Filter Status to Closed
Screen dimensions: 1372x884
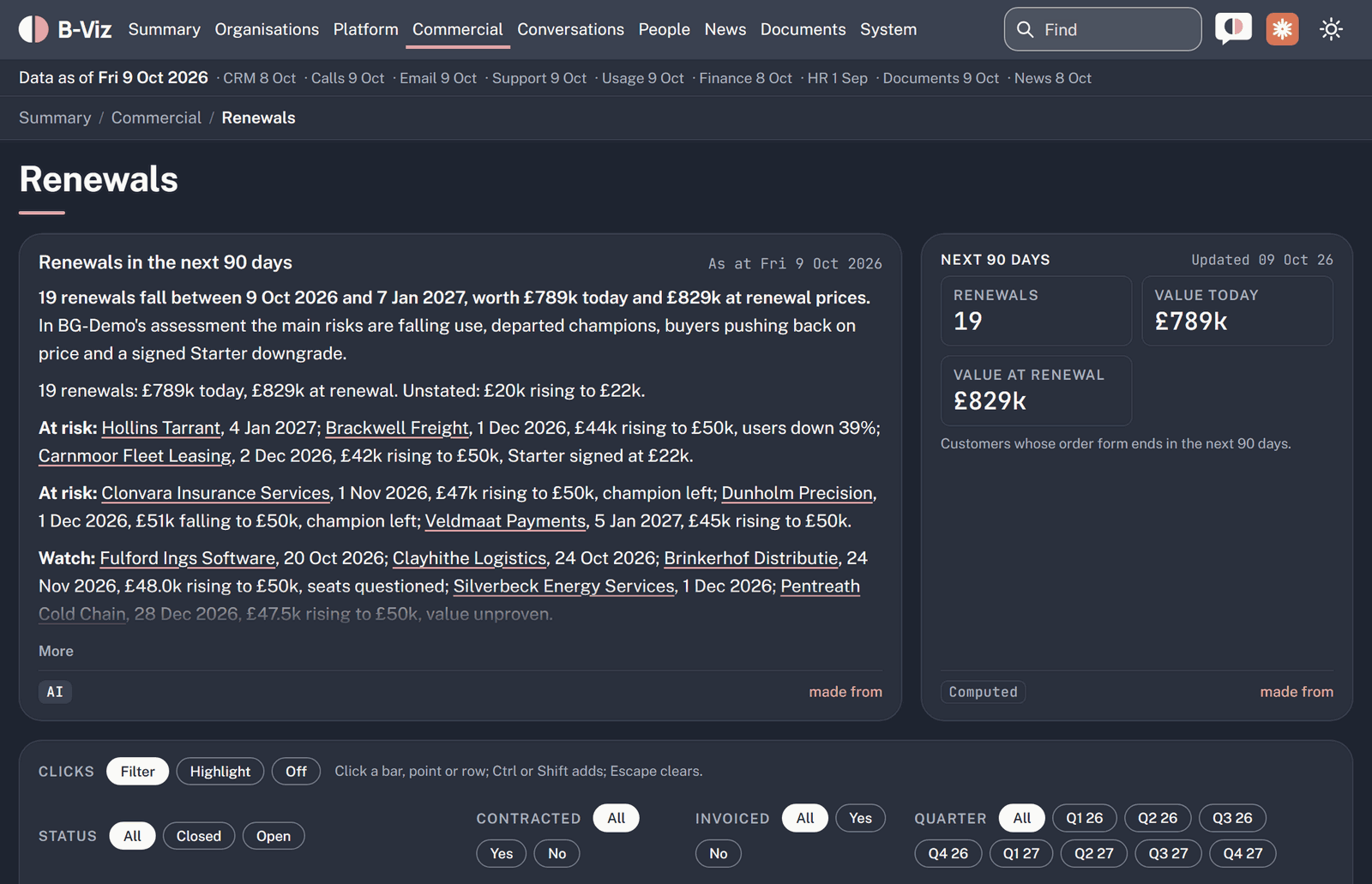click(x=199, y=836)
